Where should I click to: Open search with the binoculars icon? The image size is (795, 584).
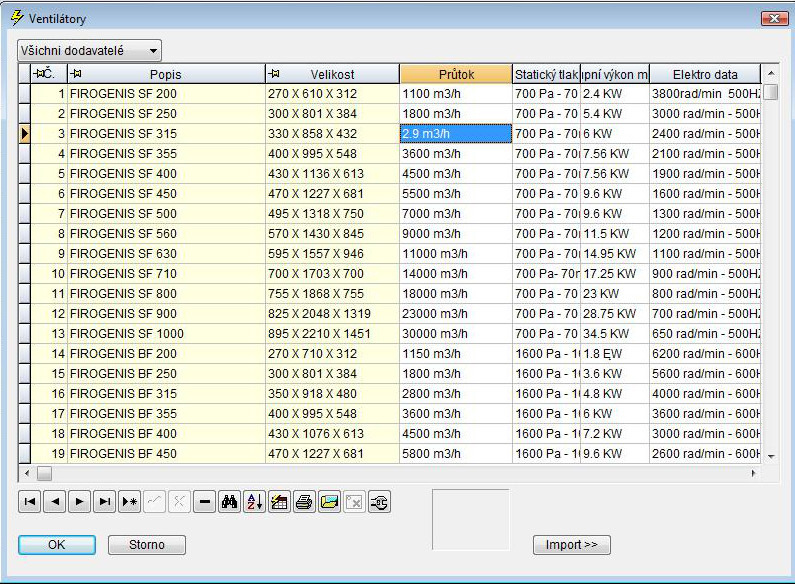(x=229, y=502)
